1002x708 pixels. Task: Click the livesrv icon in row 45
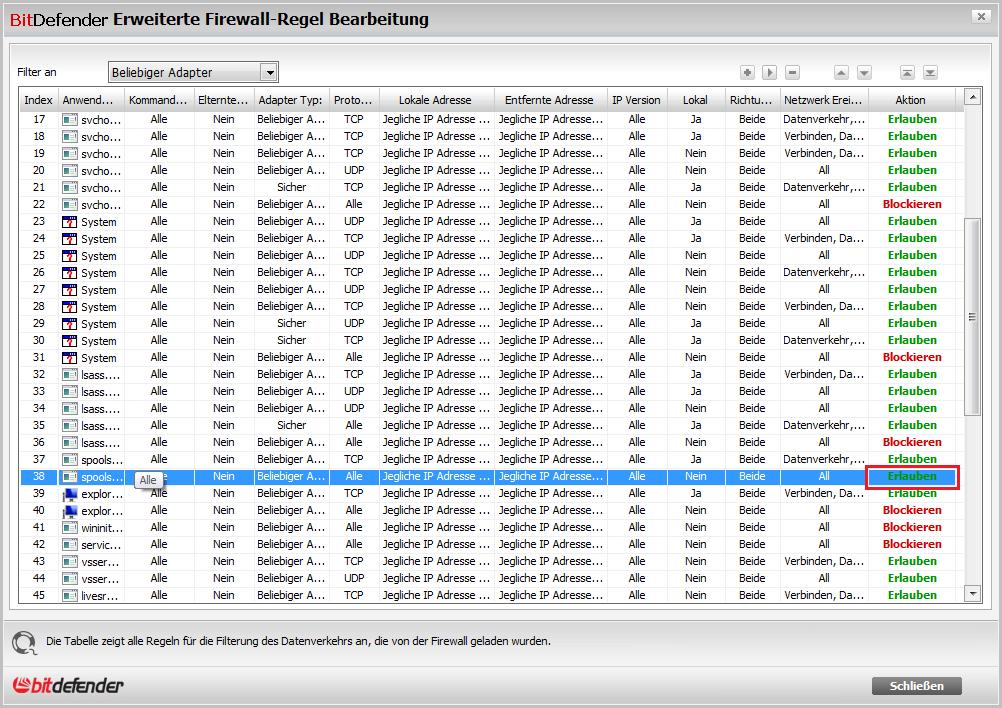70,596
